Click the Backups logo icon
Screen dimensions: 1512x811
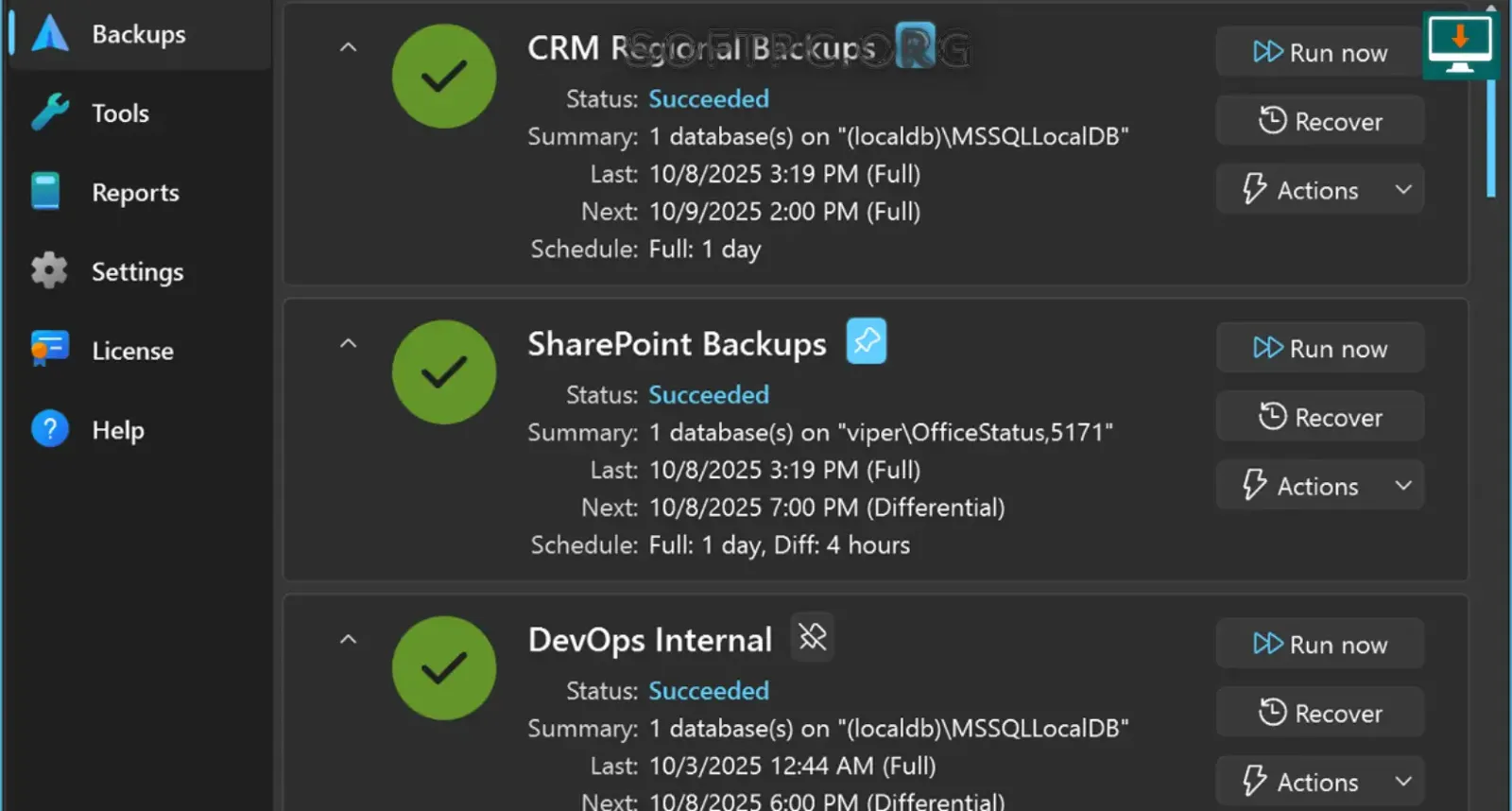pyautogui.click(x=50, y=34)
